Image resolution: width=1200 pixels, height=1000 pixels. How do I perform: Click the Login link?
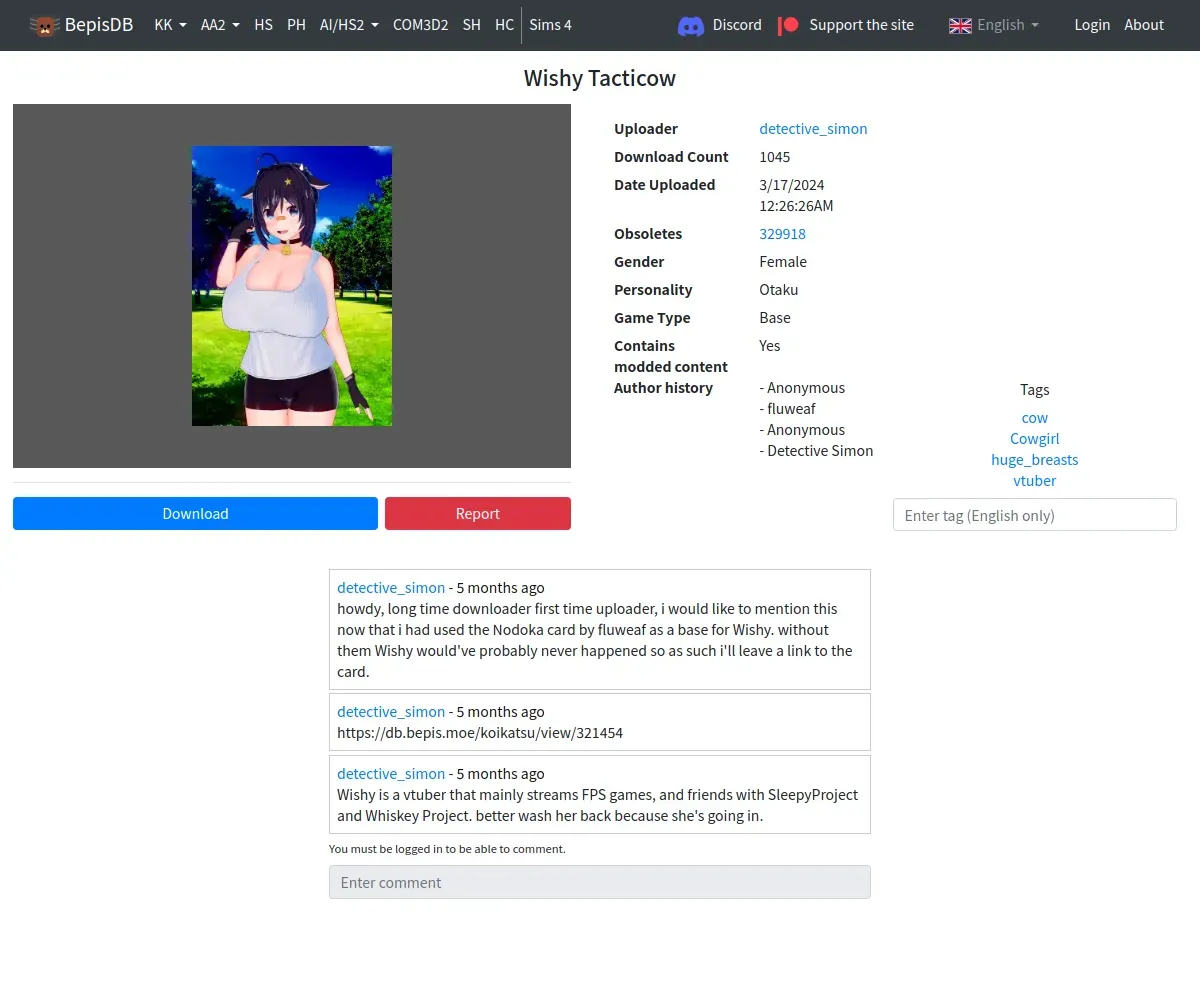point(1092,25)
